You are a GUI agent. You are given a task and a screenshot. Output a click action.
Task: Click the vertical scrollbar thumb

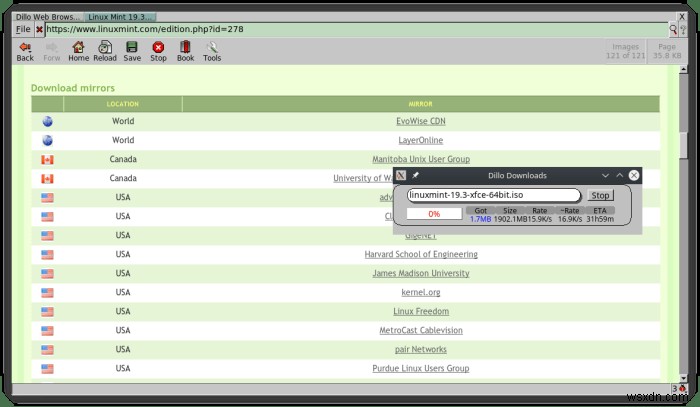[x=683, y=145]
